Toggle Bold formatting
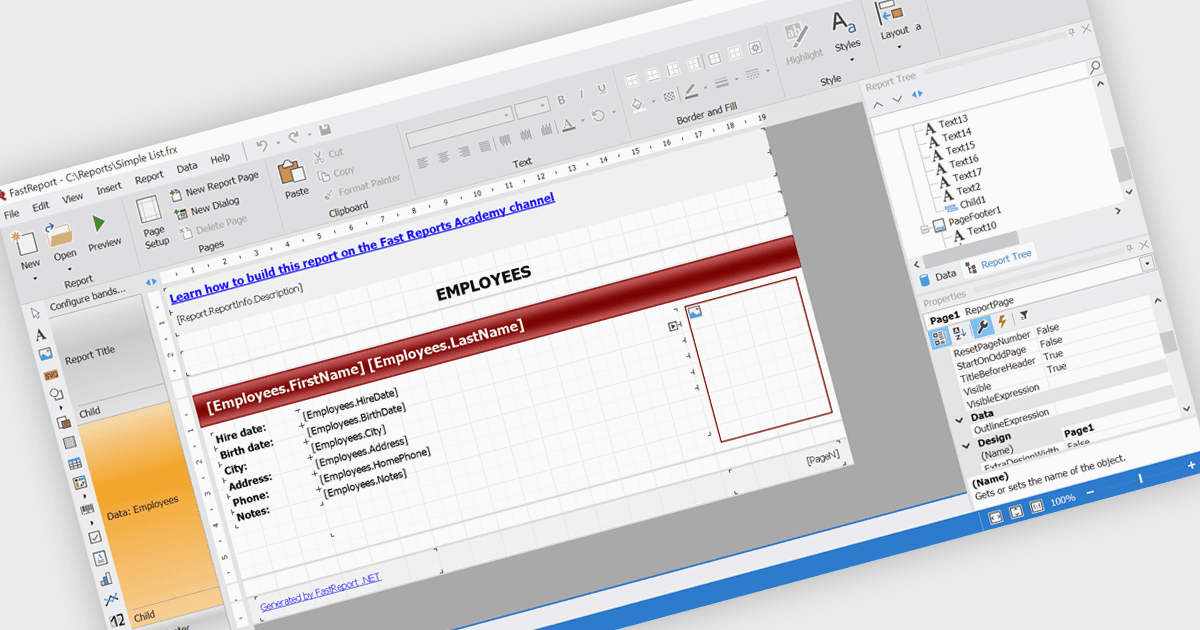This screenshot has height=630, width=1200. pos(562,99)
